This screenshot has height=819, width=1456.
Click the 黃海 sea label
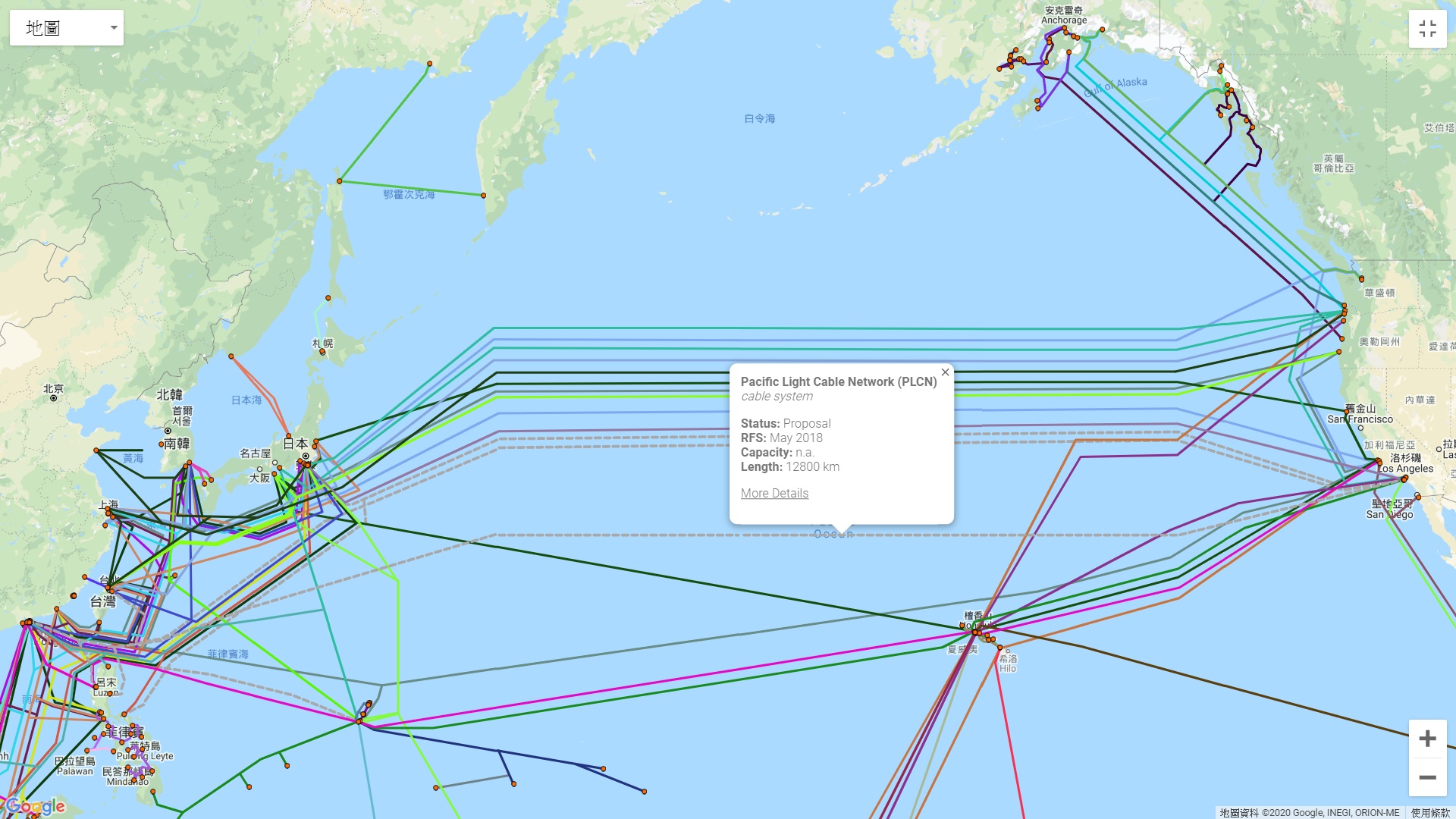point(133,458)
